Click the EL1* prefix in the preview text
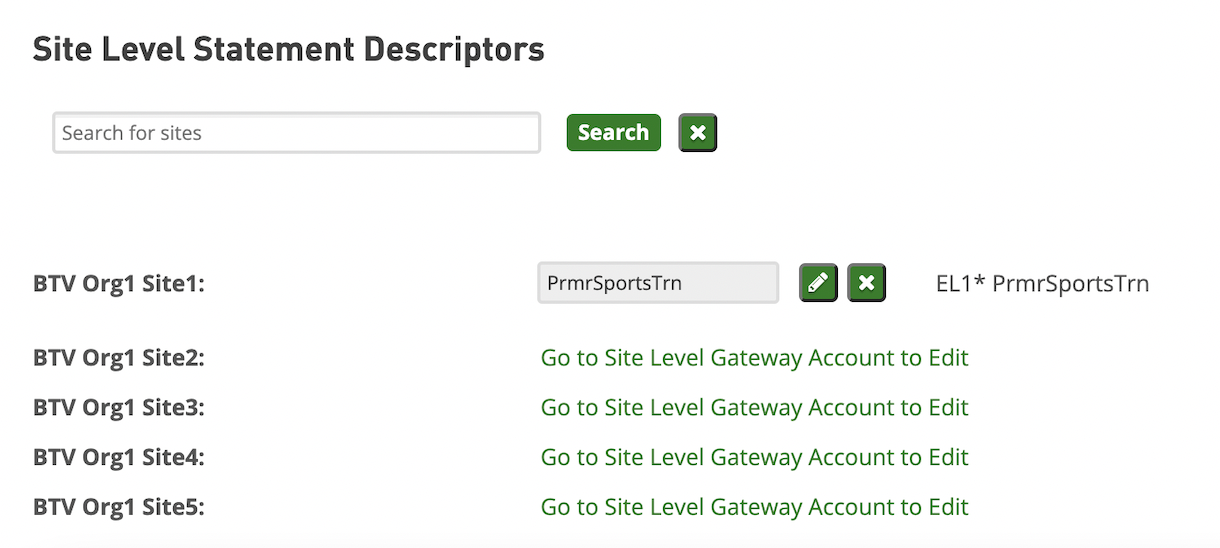The image size is (1220, 548). (x=961, y=284)
